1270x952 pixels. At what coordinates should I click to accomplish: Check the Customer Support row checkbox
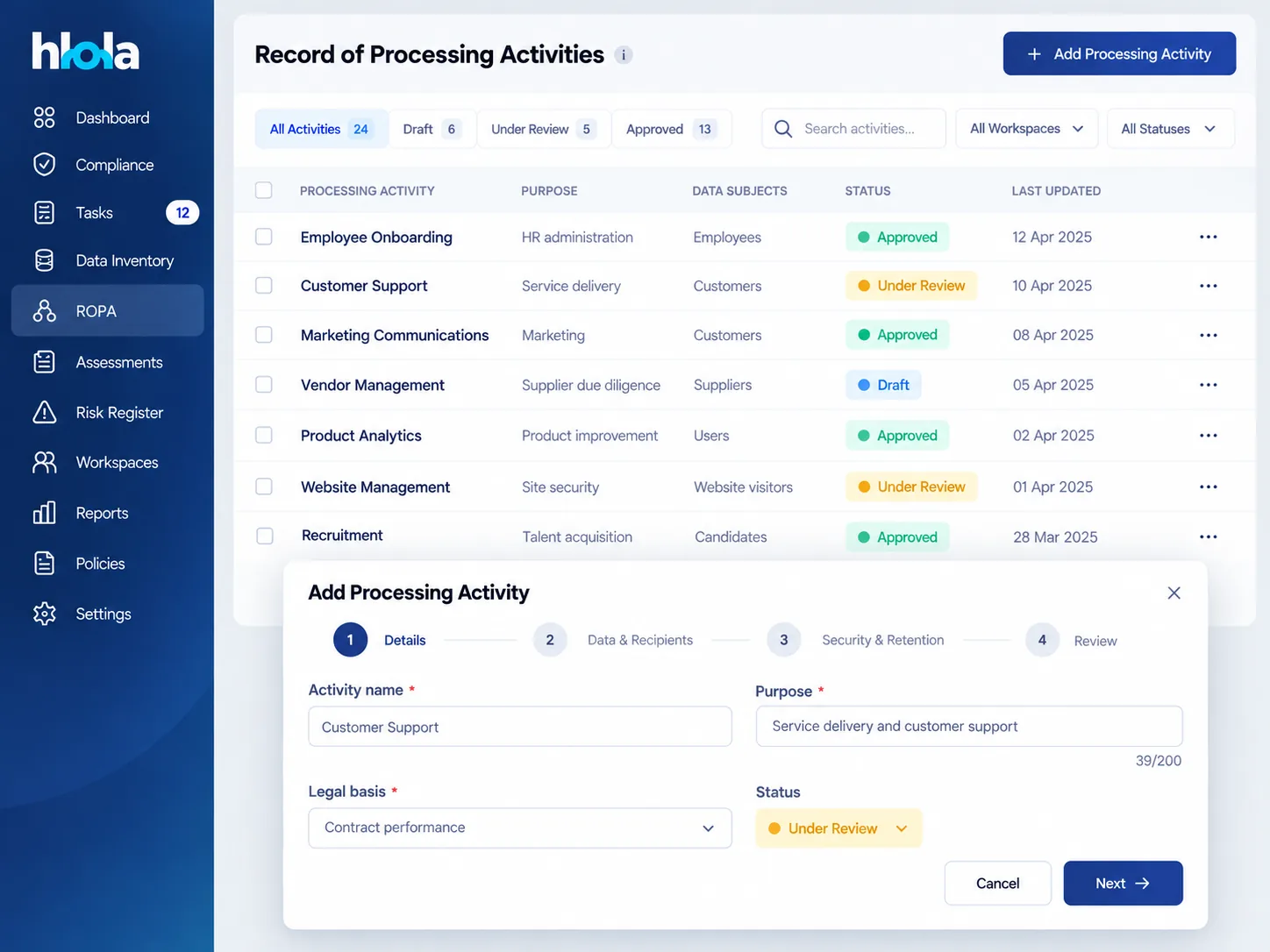click(x=263, y=286)
